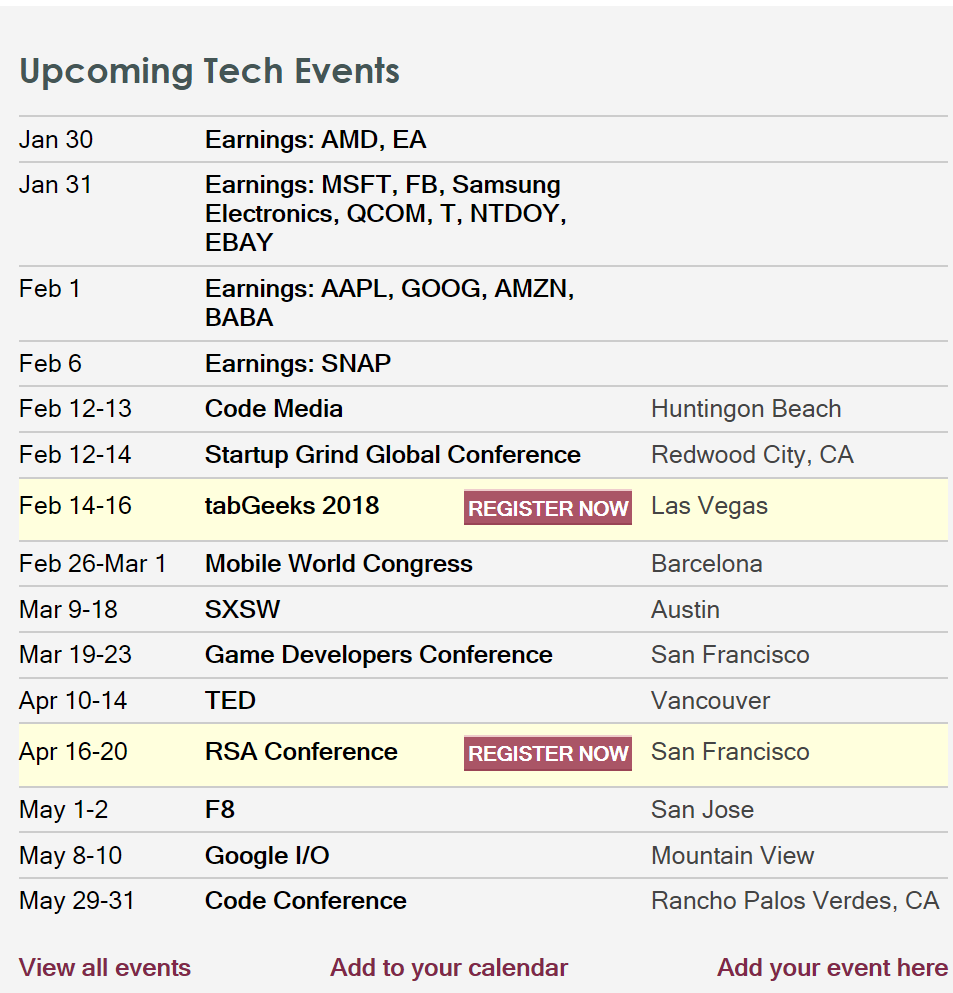Open Code Conference event
Image resolution: width=953 pixels, height=993 pixels.
coord(305,900)
